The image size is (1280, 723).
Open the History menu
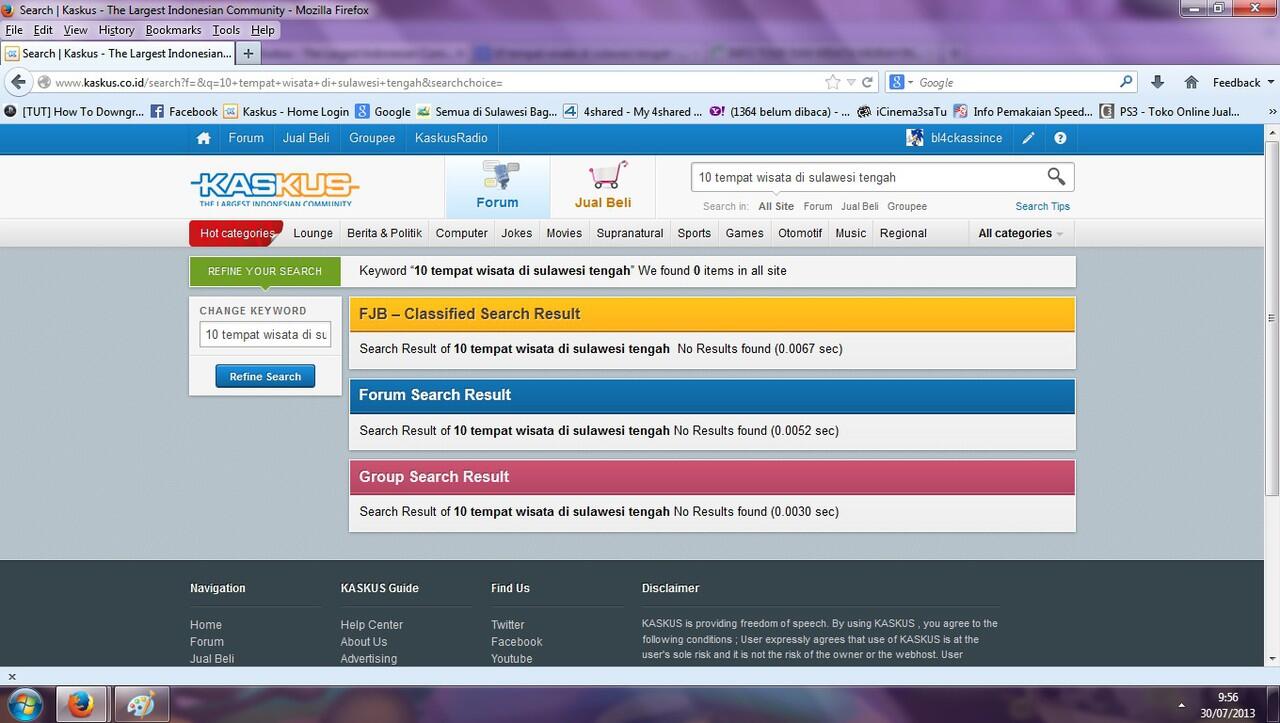[116, 30]
